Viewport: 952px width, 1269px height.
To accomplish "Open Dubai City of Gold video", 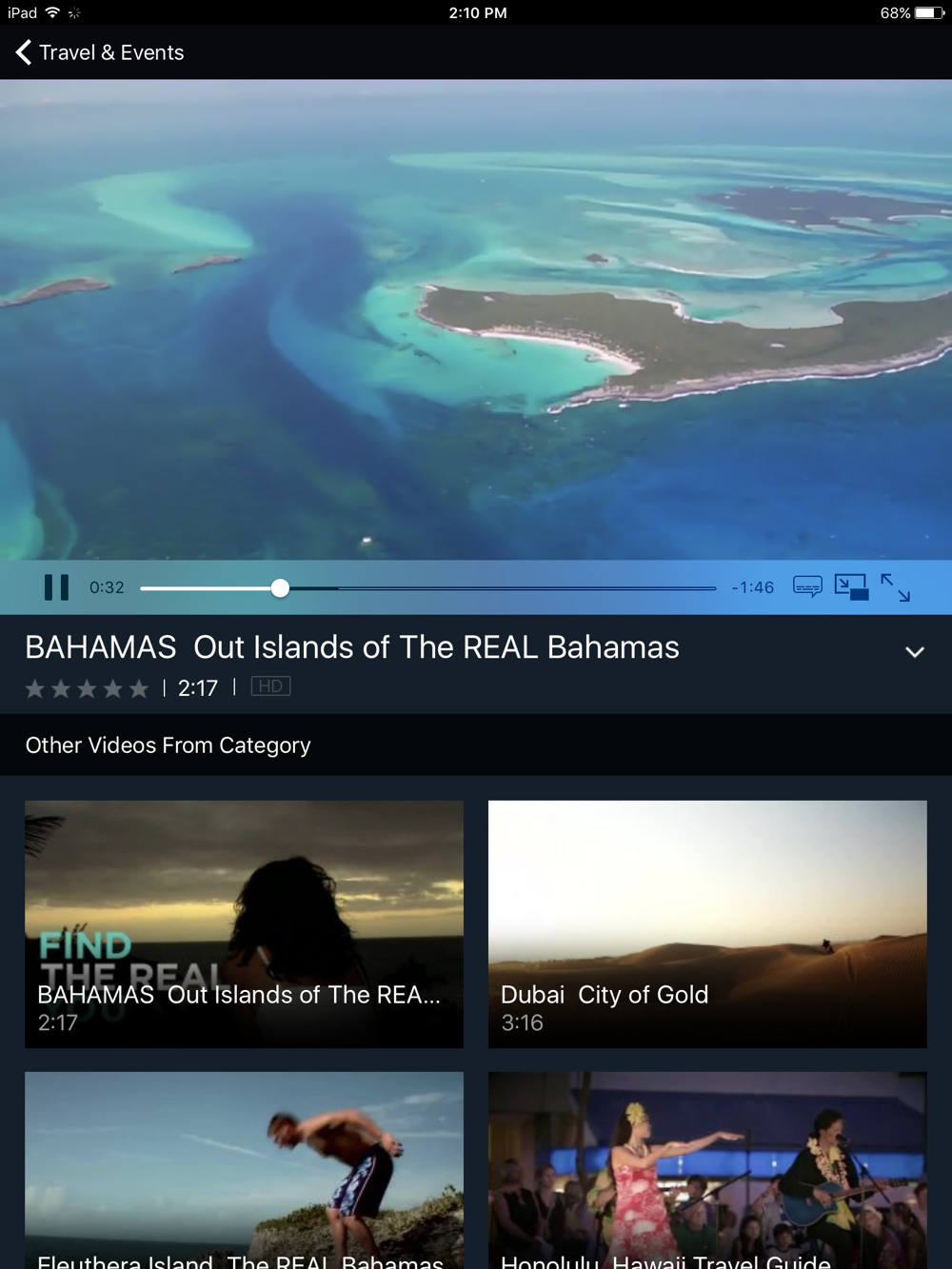I will click(x=707, y=924).
